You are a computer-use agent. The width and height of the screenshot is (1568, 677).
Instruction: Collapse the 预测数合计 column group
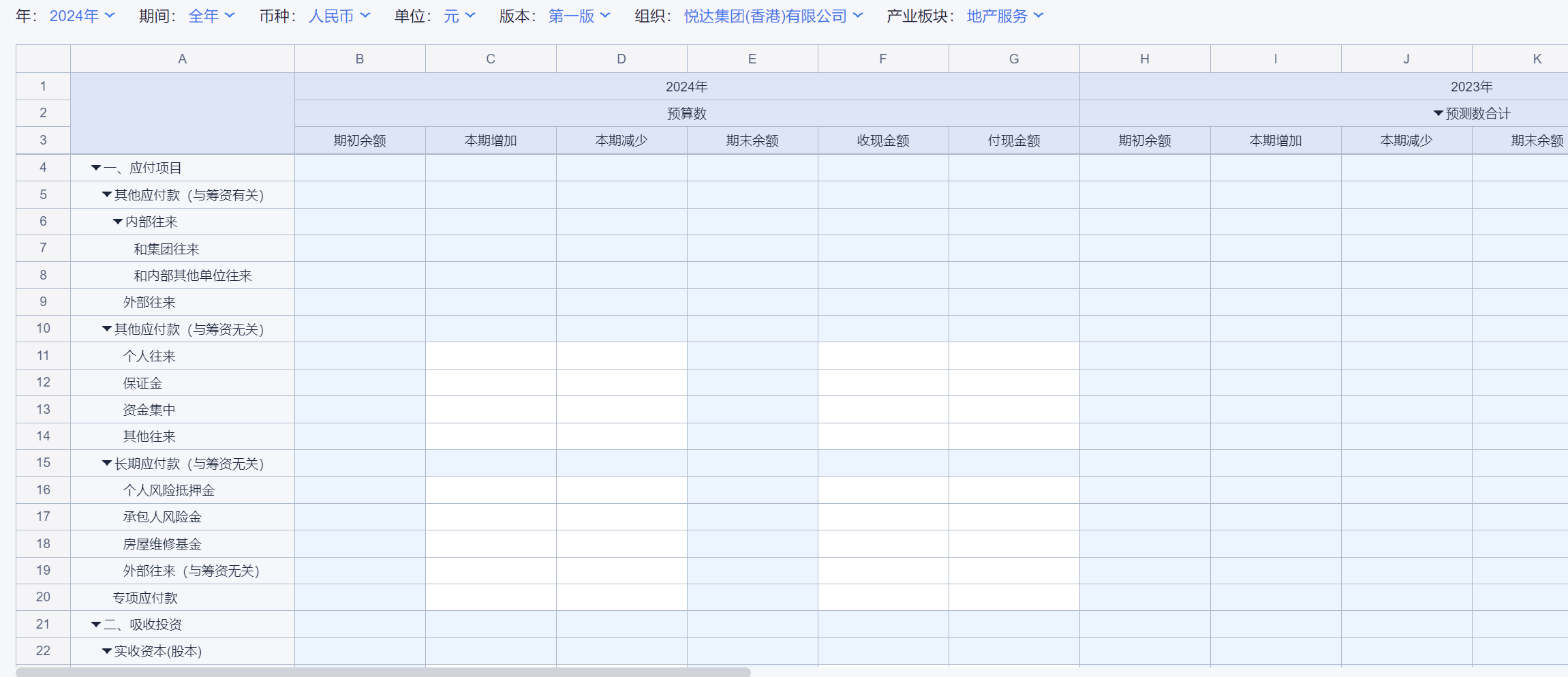(1438, 114)
